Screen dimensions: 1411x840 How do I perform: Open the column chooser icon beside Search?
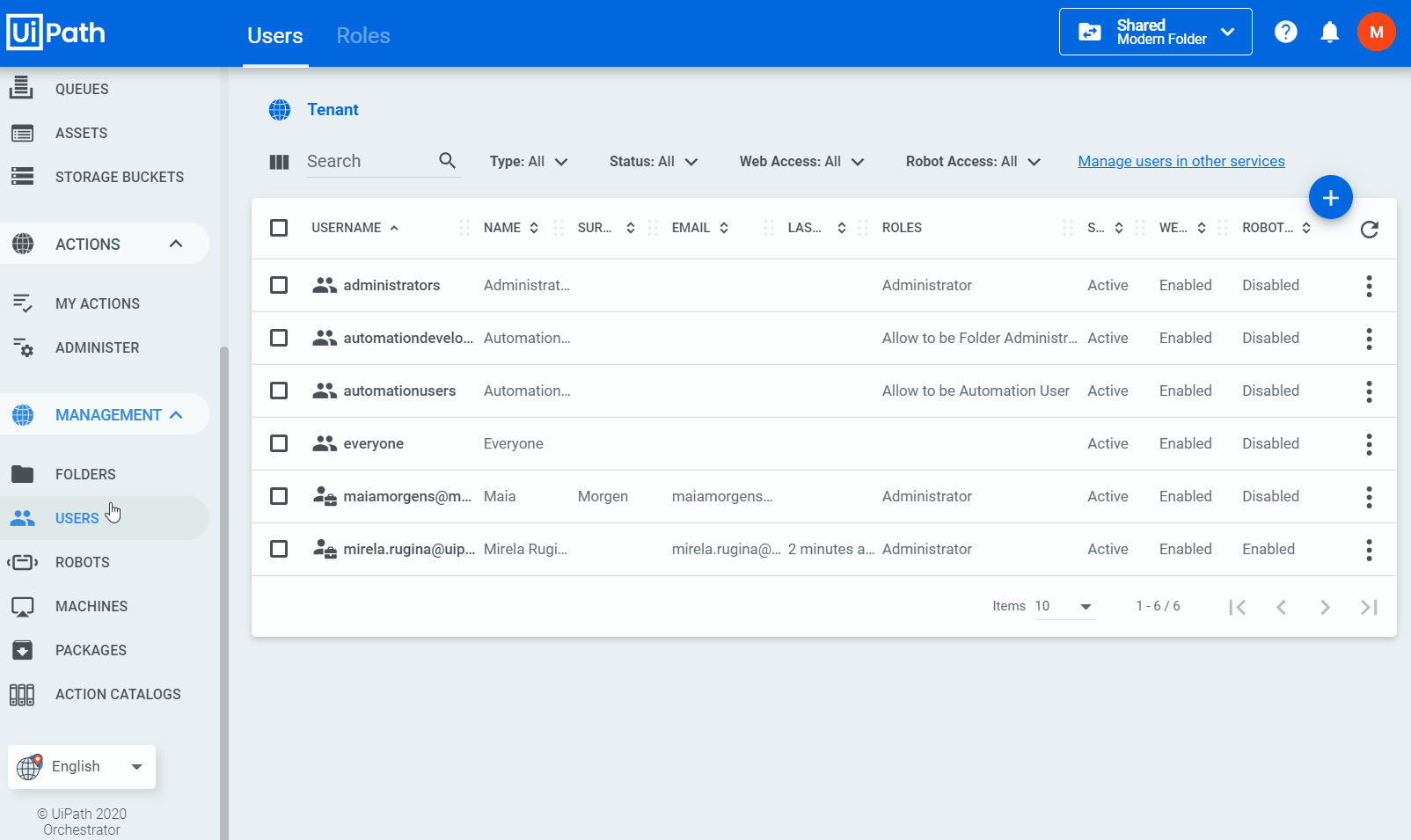[x=279, y=162]
